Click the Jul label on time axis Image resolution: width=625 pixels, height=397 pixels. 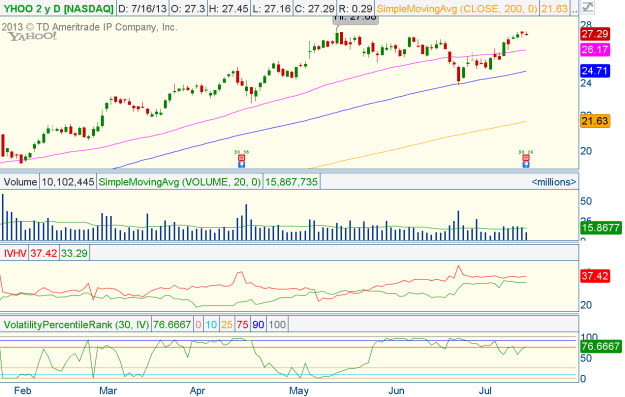[485, 391]
